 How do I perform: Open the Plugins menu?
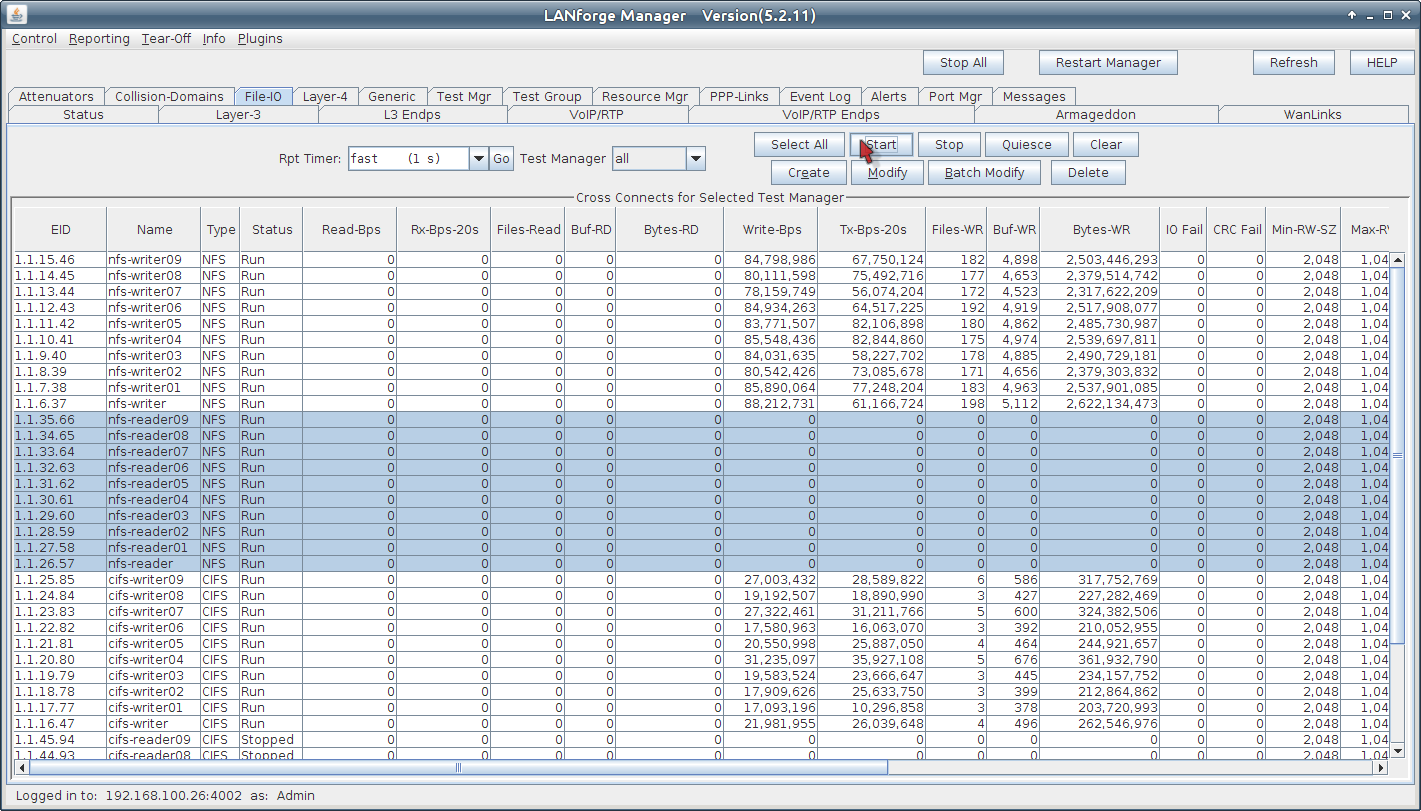pyautogui.click(x=260, y=39)
